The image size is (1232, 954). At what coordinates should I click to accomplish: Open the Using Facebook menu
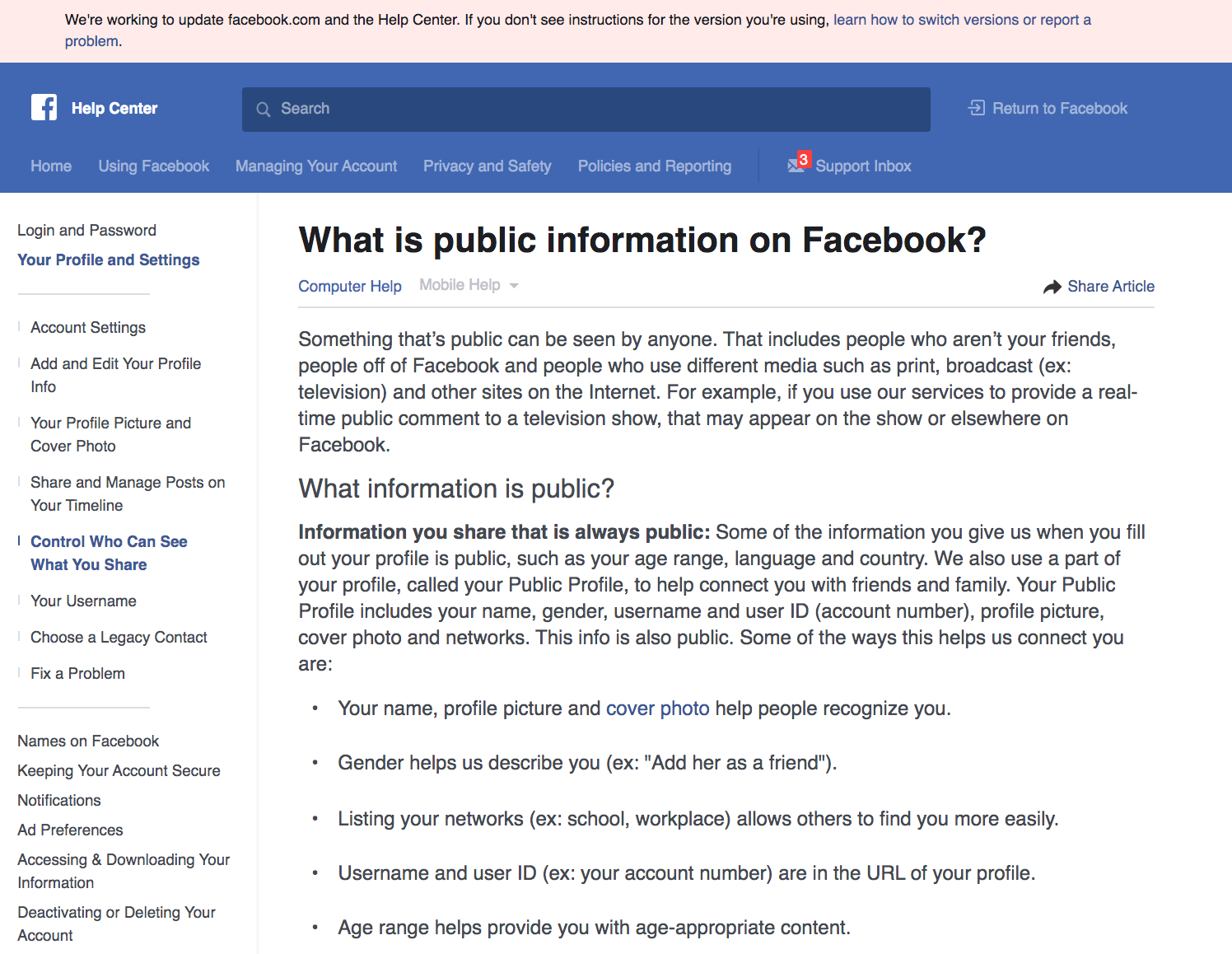click(154, 166)
